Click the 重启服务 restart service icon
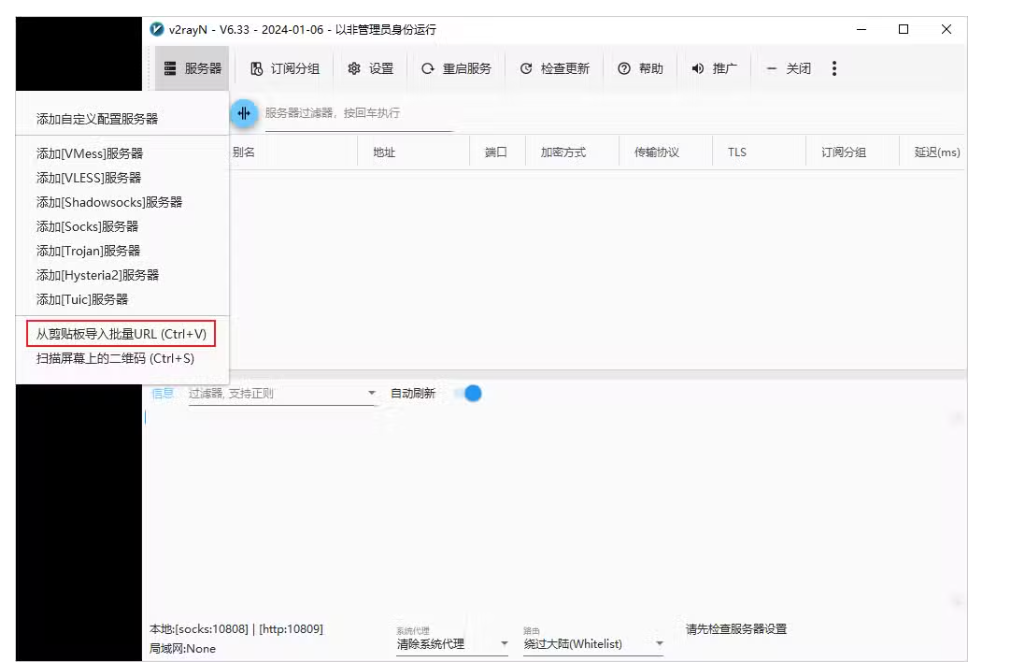Screen dimensions: 1022x668 (428, 69)
